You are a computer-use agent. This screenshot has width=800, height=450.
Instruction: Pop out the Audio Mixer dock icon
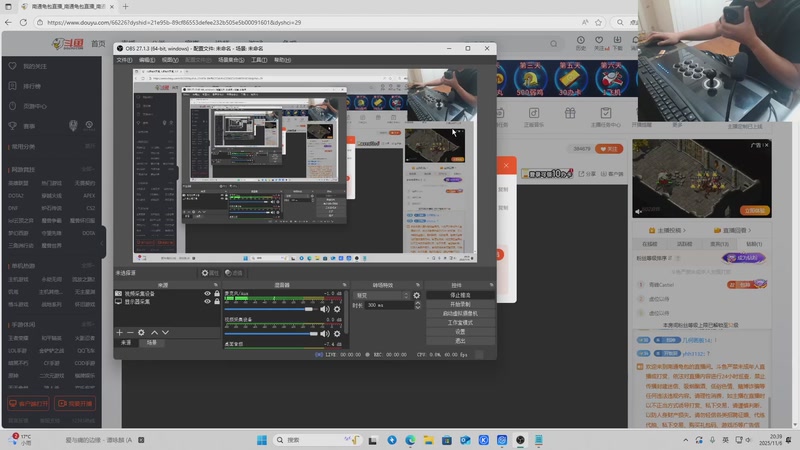(x=344, y=285)
